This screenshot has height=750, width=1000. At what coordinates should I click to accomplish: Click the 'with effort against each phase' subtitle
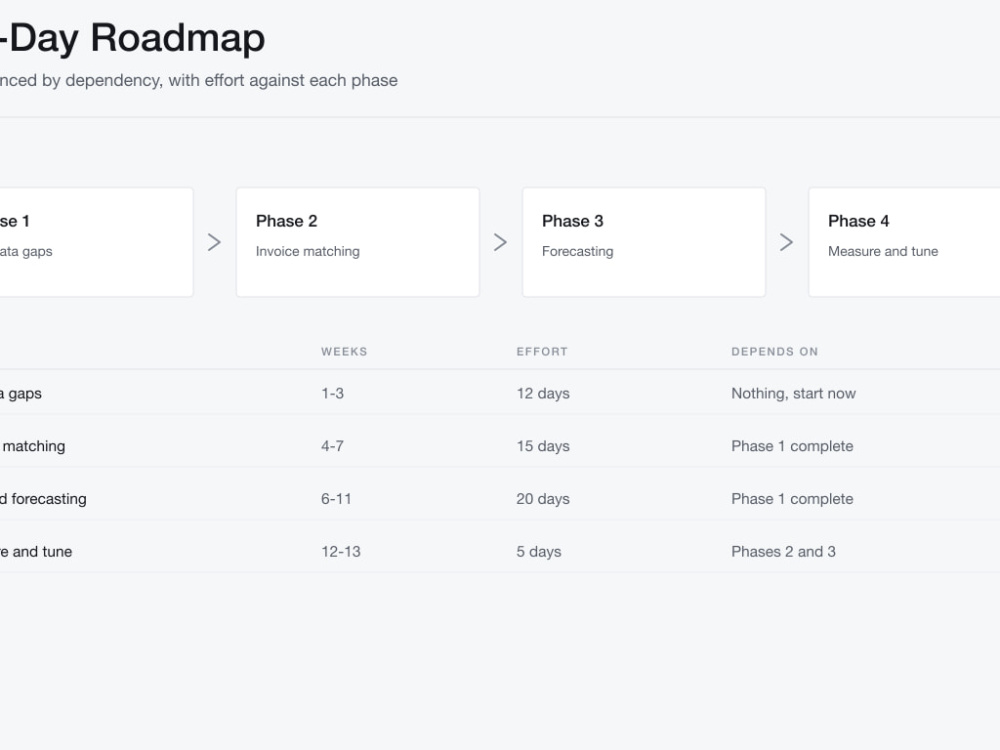pyautogui.click(x=283, y=80)
